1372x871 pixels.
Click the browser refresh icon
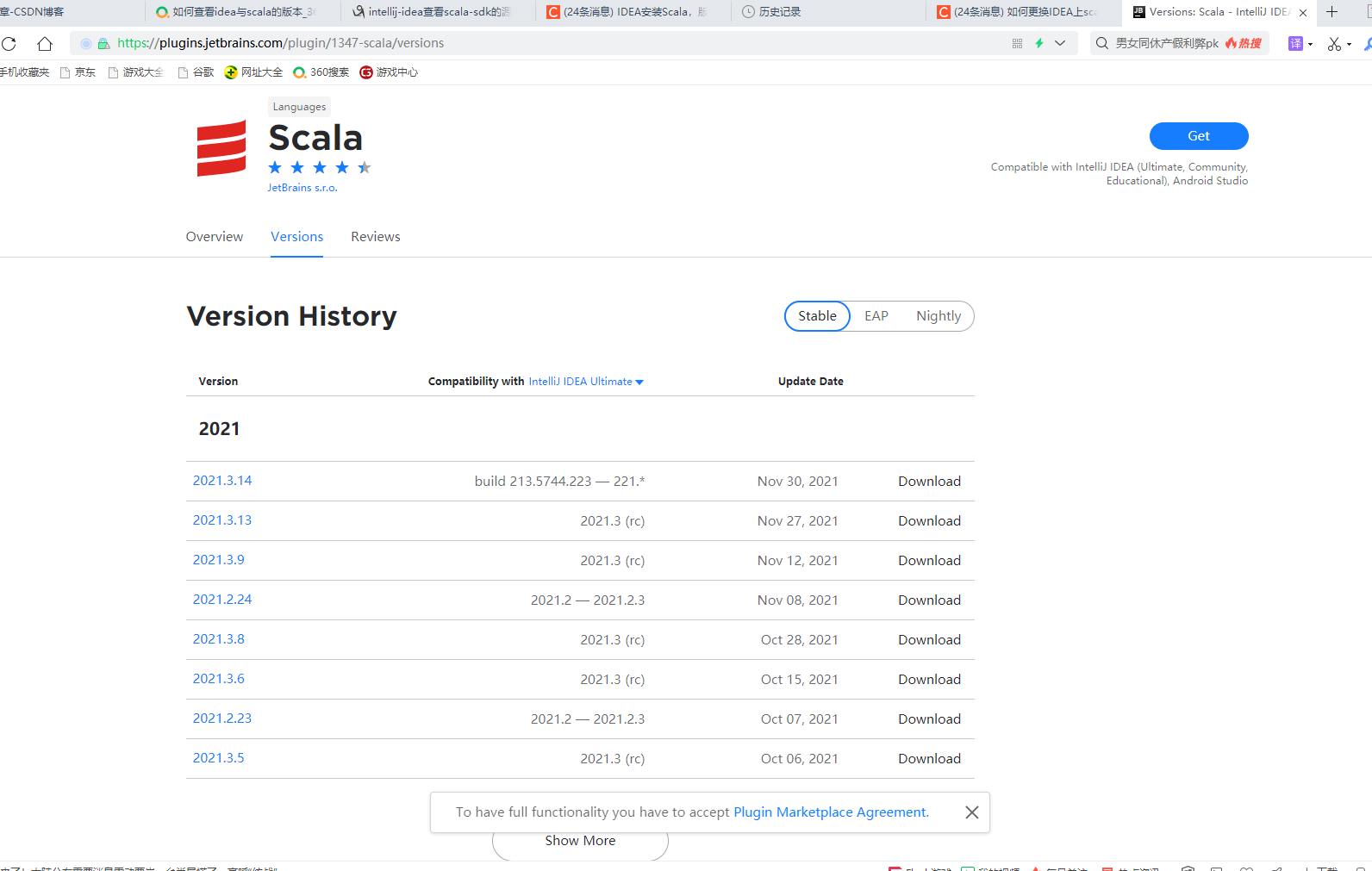click(x=9, y=43)
